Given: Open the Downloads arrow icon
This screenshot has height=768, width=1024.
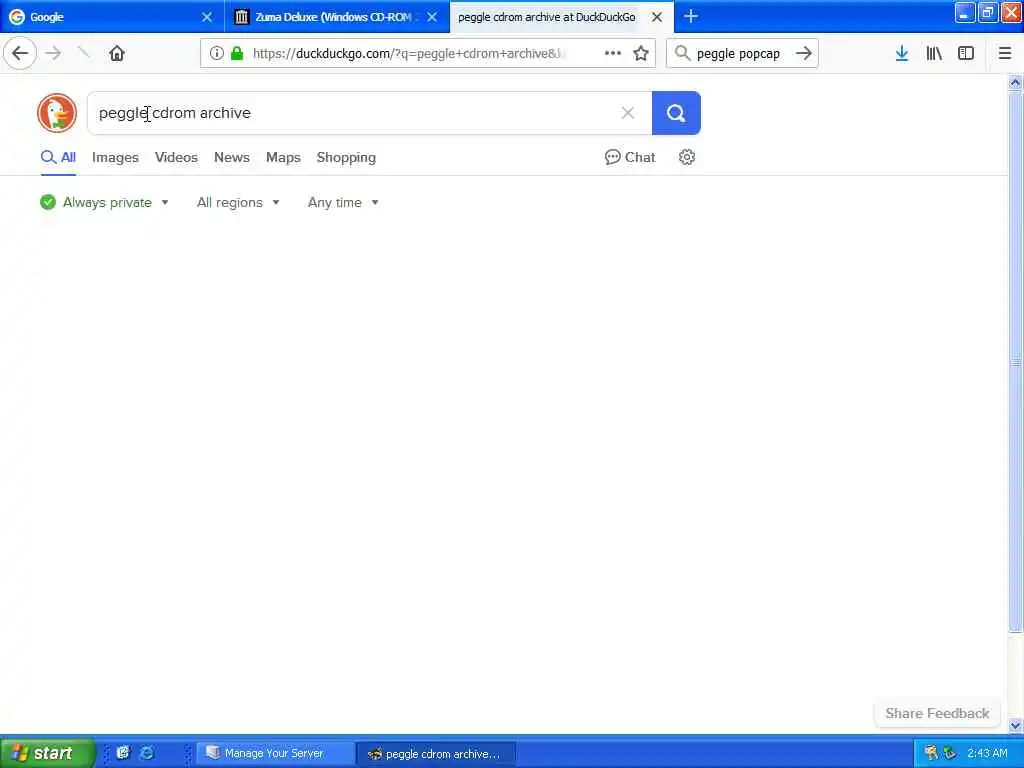Looking at the screenshot, I should (x=902, y=54).
